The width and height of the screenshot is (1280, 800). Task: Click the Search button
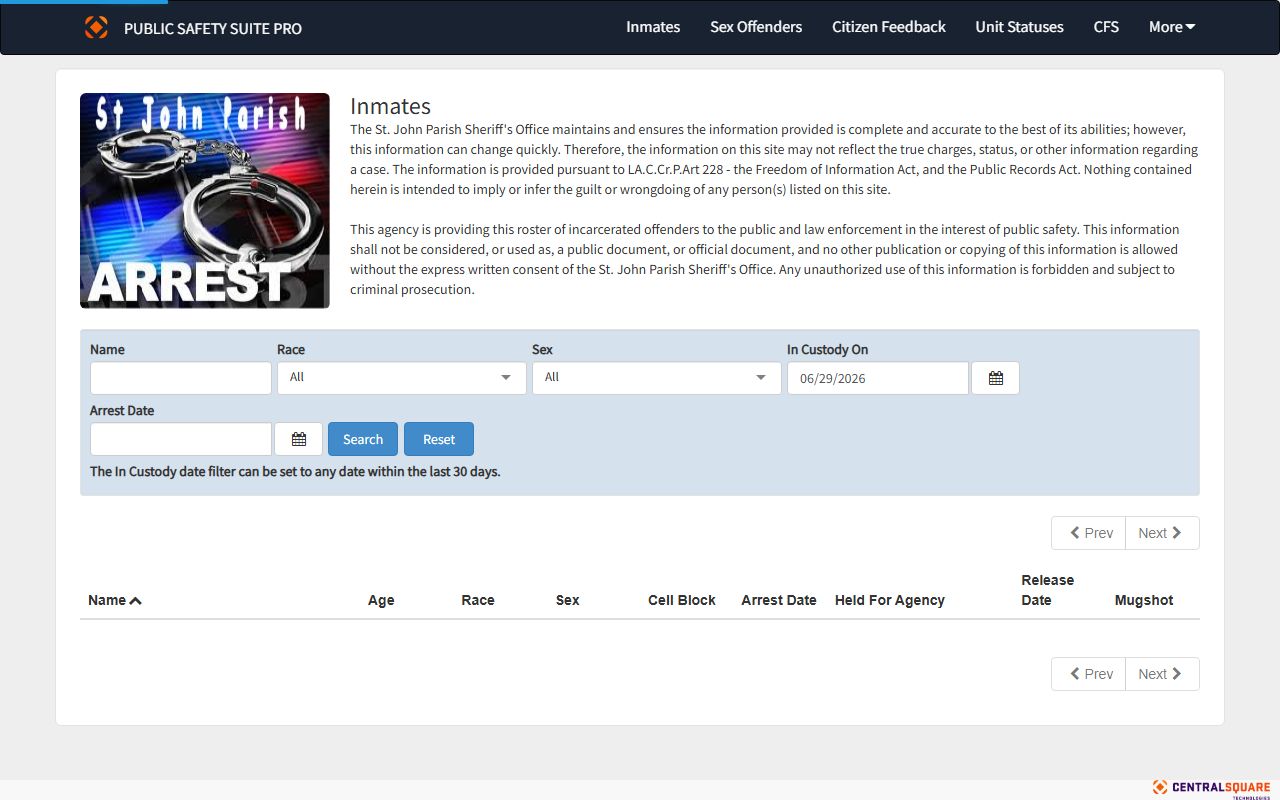click(363, 439)
